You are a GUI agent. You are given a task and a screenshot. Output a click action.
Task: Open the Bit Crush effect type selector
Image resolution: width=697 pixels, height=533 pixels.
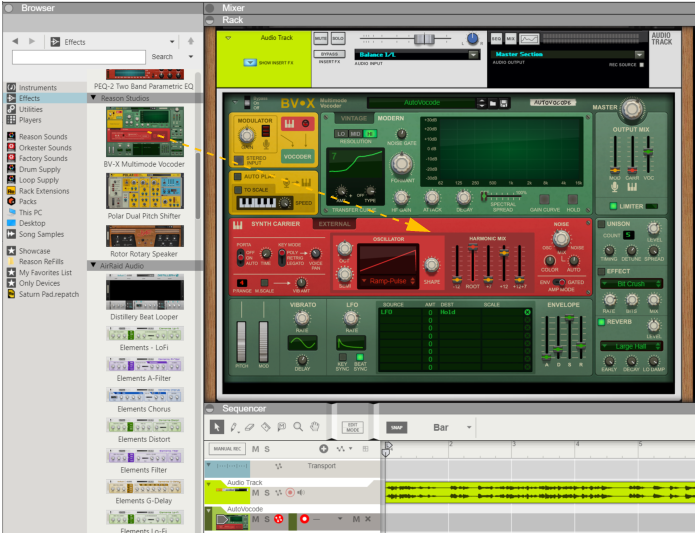[631, 284]
